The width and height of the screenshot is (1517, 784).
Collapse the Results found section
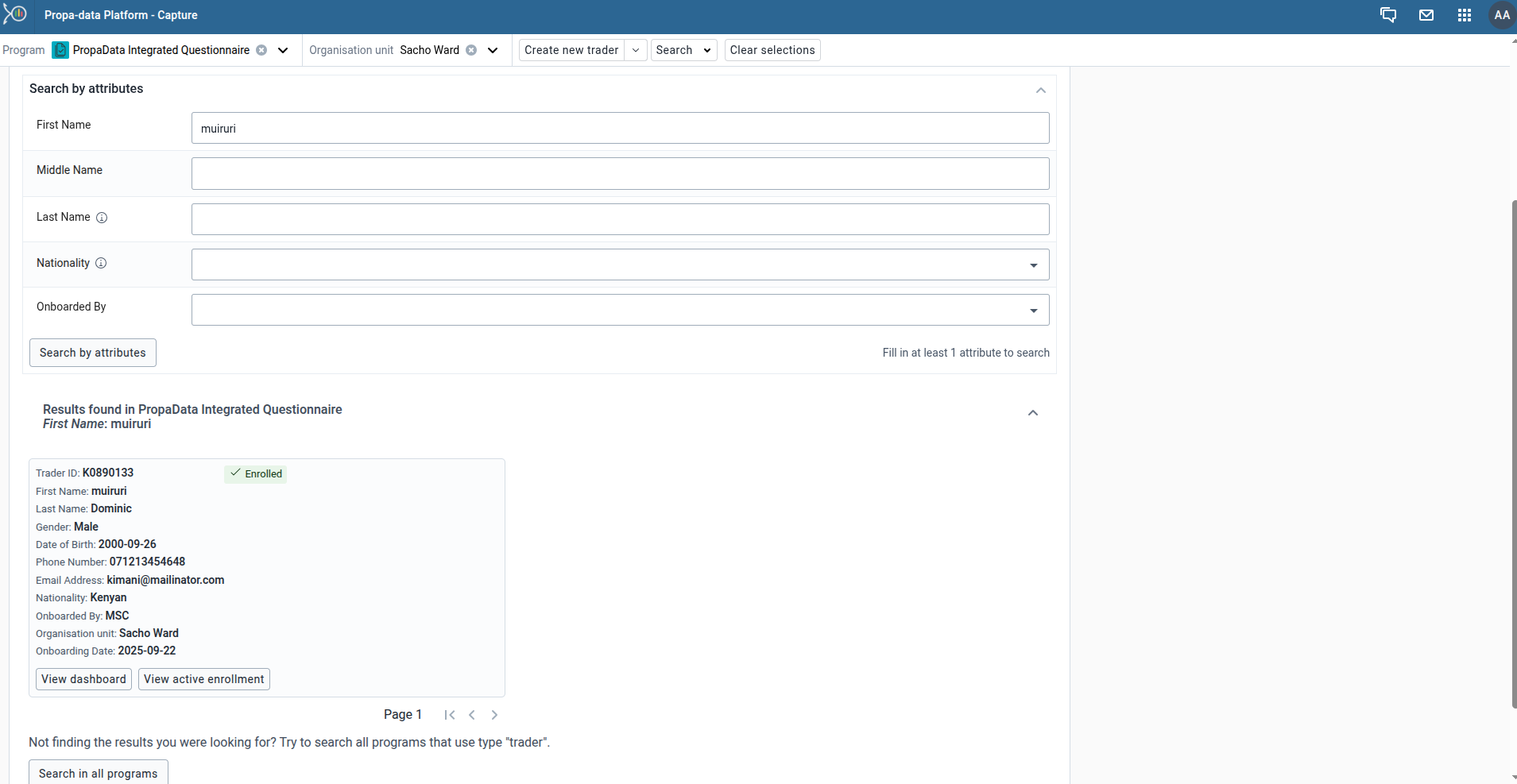pos(1032,413)
